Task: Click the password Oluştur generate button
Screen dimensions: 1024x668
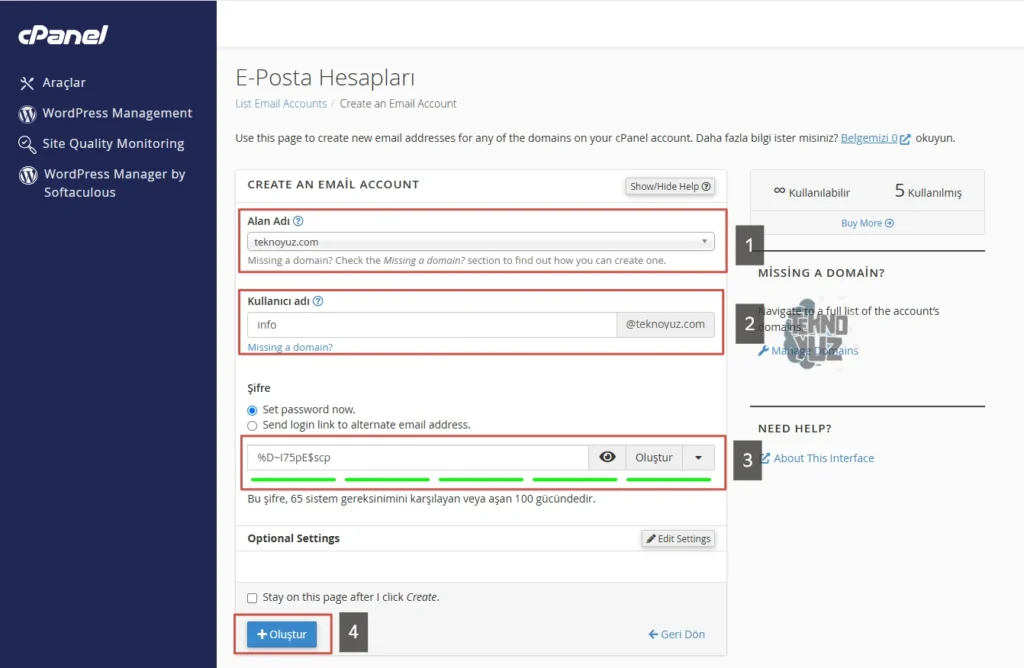Action: click(x=654, y=458)
